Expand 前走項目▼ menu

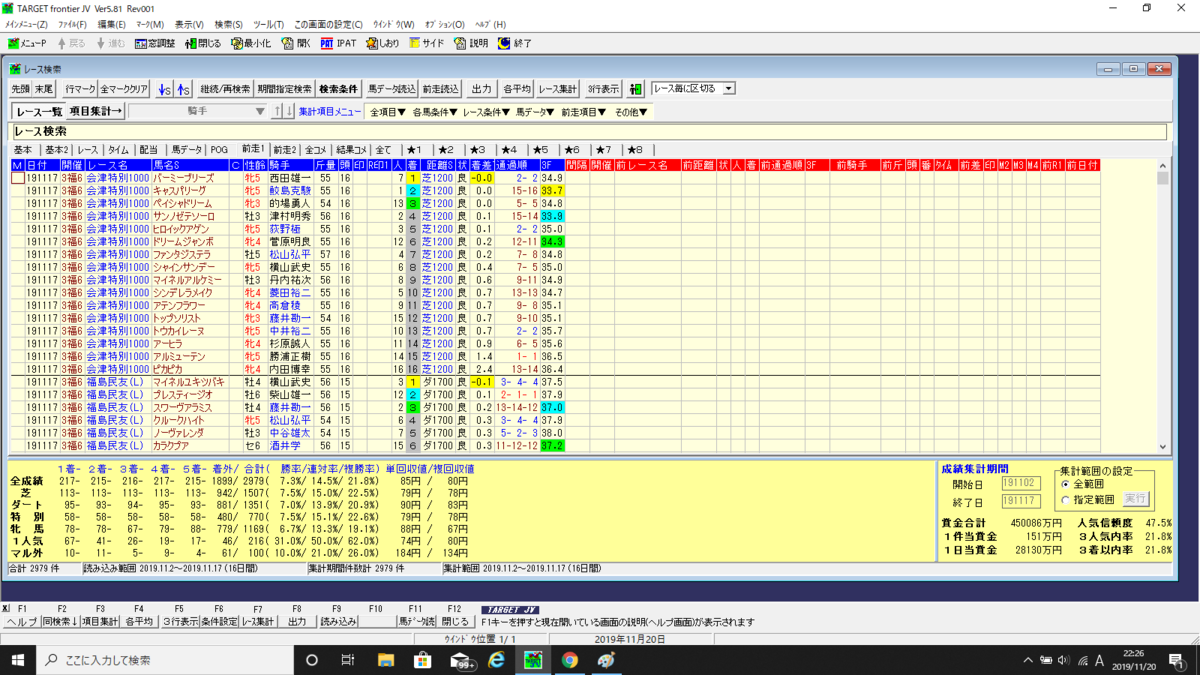tap(583, 112)
